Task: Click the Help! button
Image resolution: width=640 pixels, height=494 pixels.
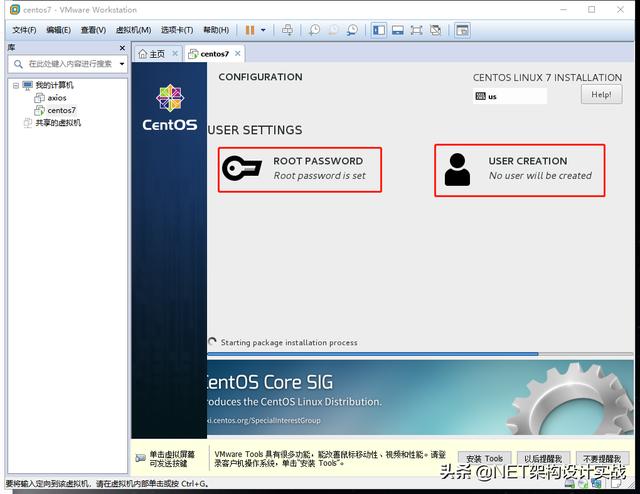Action: click(x=602, y=95)
